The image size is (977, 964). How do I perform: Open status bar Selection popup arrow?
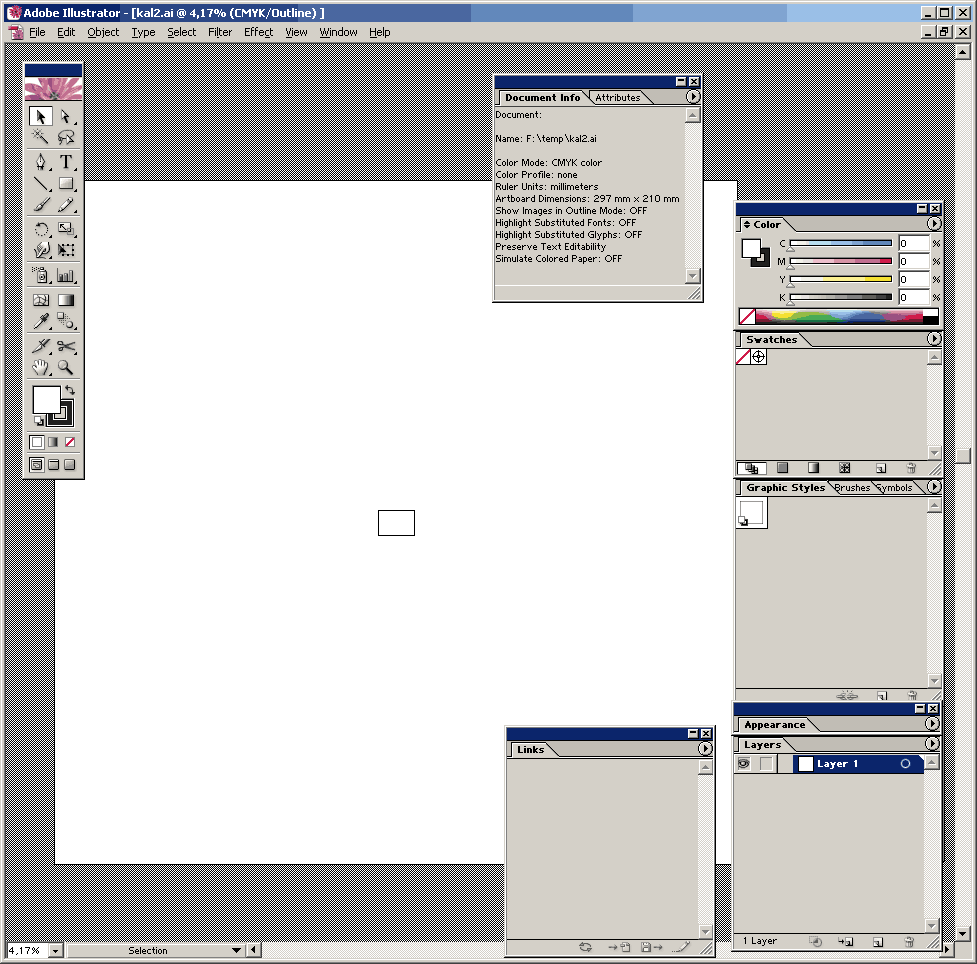[236, 951]
